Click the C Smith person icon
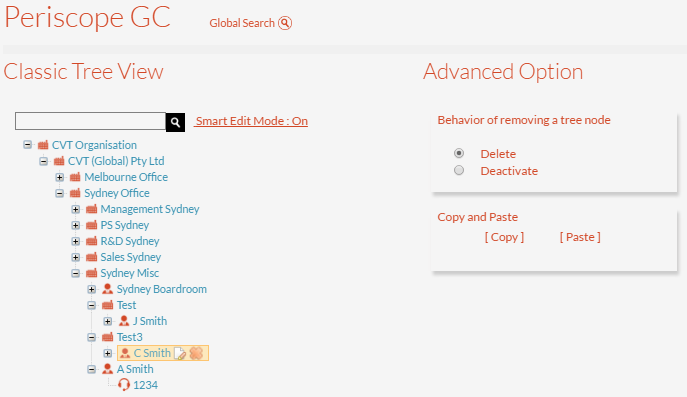 [x=125, y=353]
